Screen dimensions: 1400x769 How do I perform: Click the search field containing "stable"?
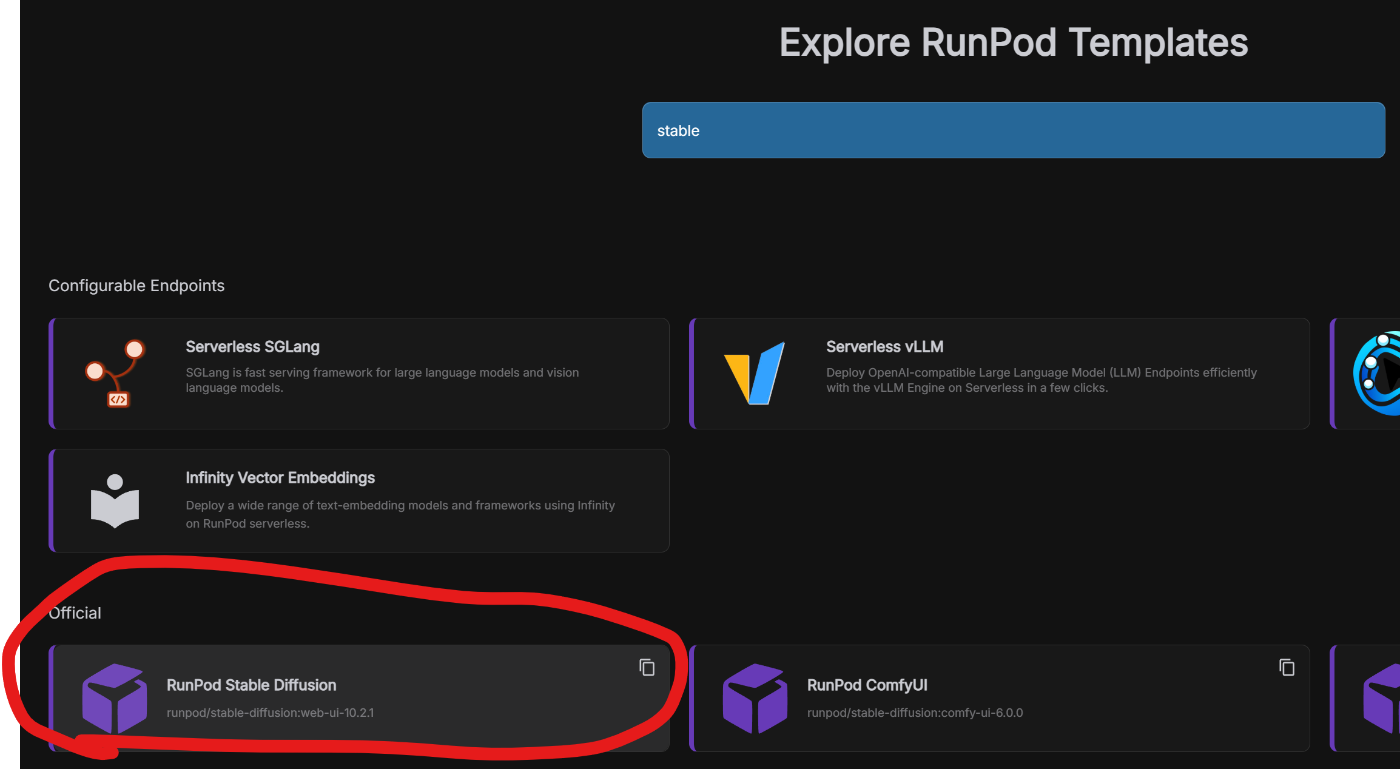point(1013,130)
